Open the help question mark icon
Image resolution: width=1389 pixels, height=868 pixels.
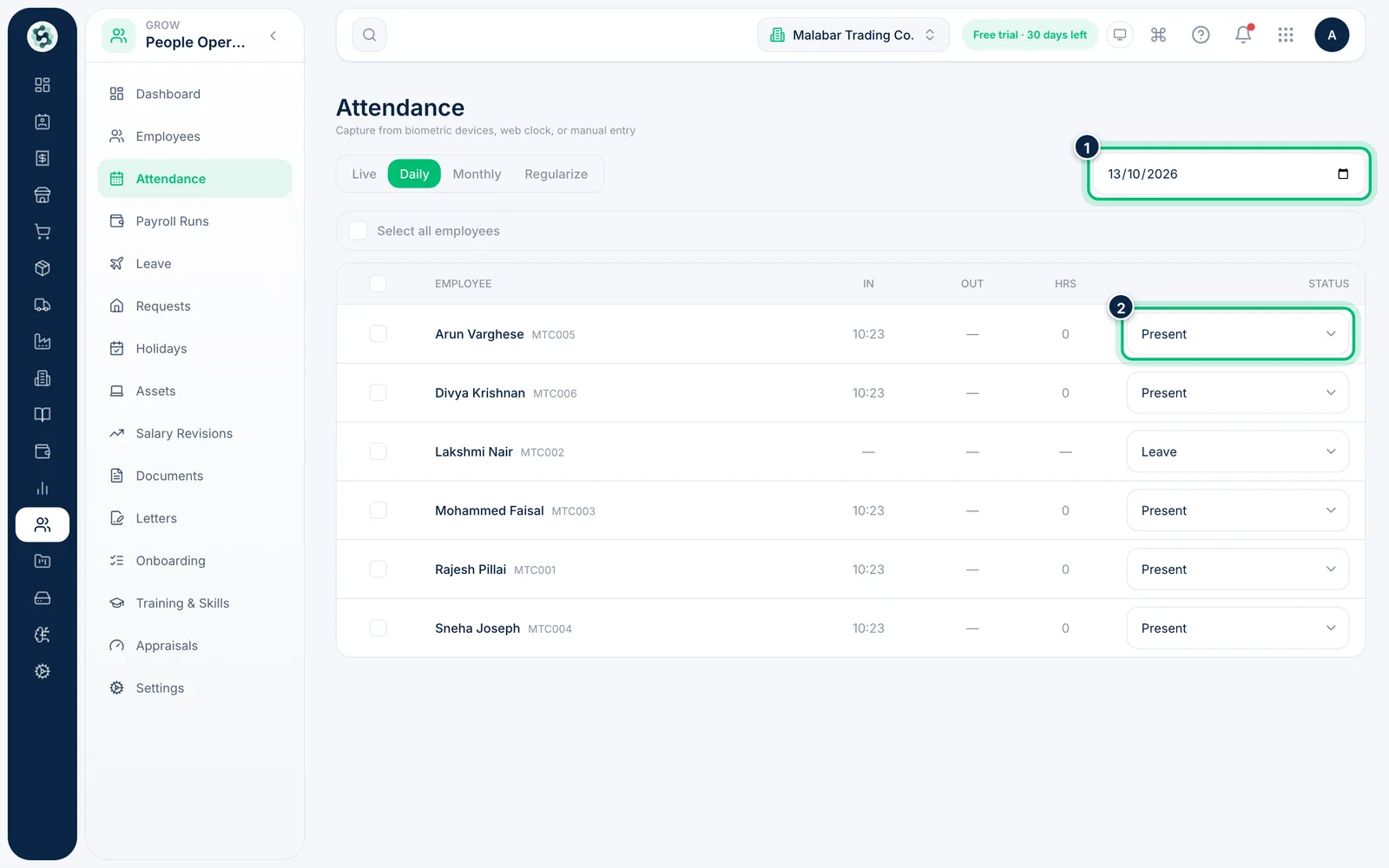[x=1201, y=35]
